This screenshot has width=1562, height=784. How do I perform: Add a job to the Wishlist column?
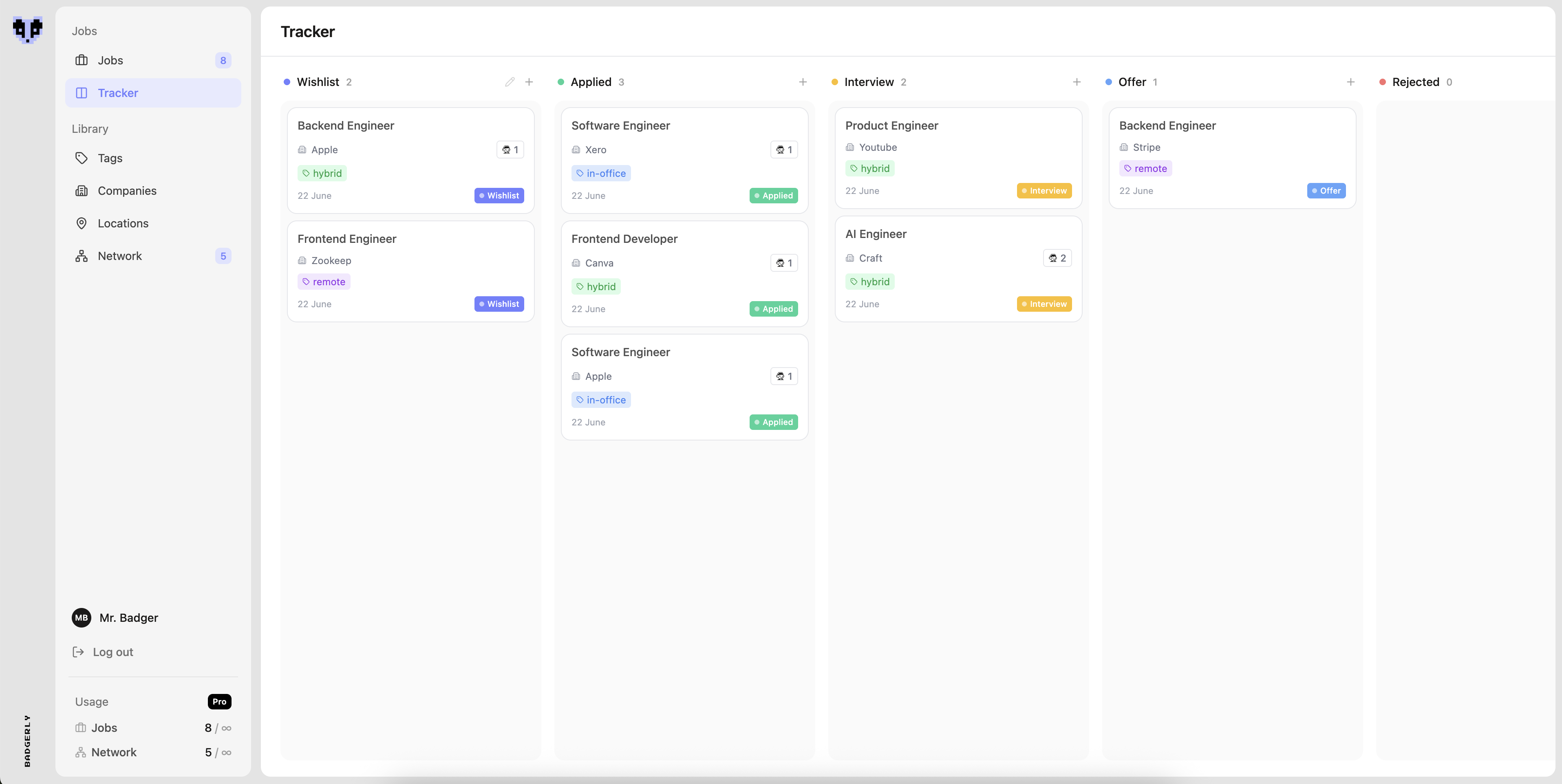click(x=529, y=82)
